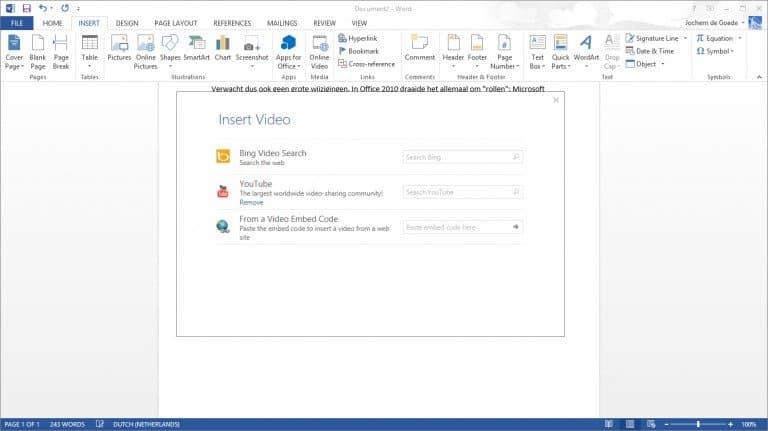
Task: Open the Page Number menu
Action: [x=504, y=52]
